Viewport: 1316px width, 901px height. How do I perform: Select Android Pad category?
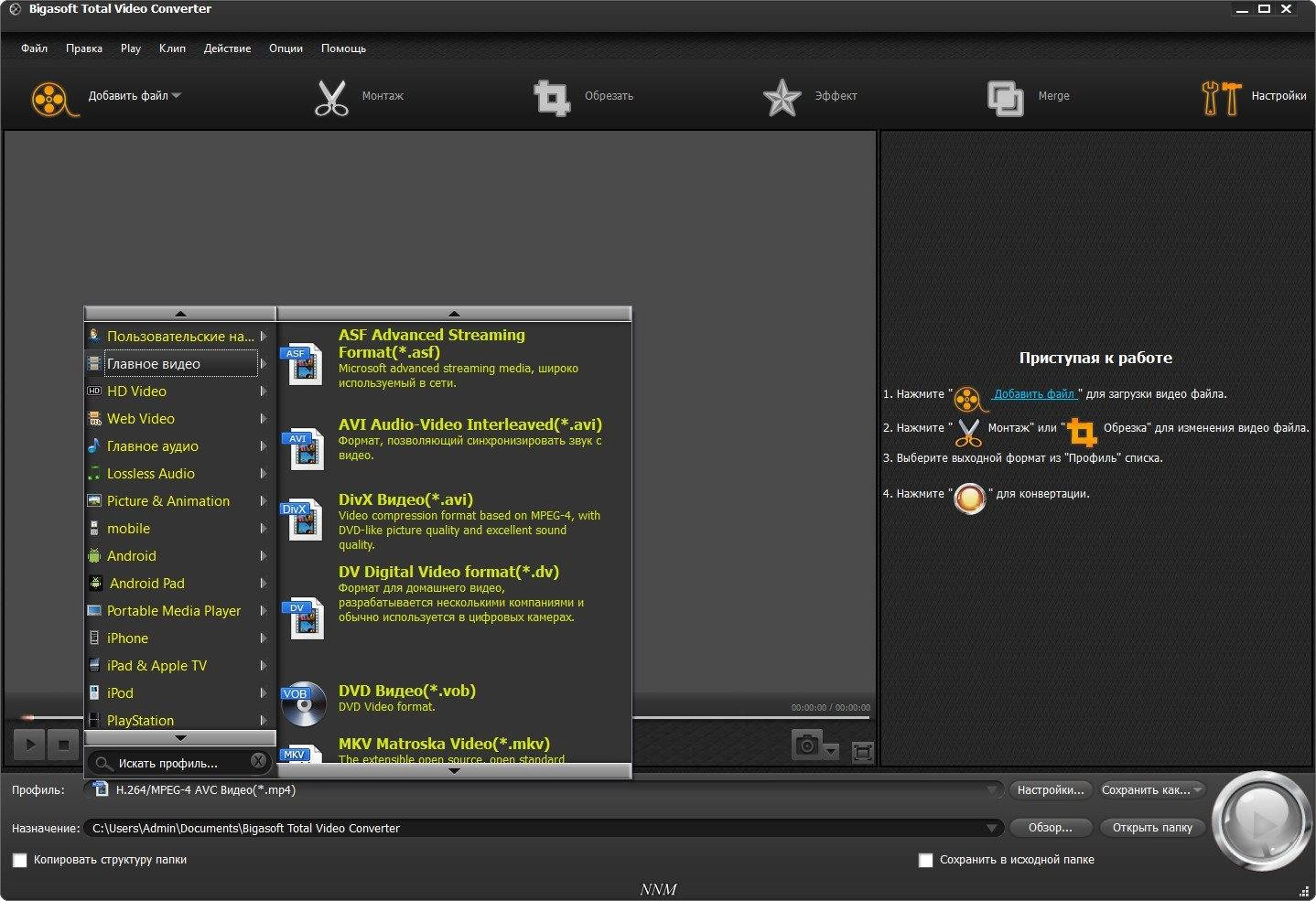coord(179,584)
